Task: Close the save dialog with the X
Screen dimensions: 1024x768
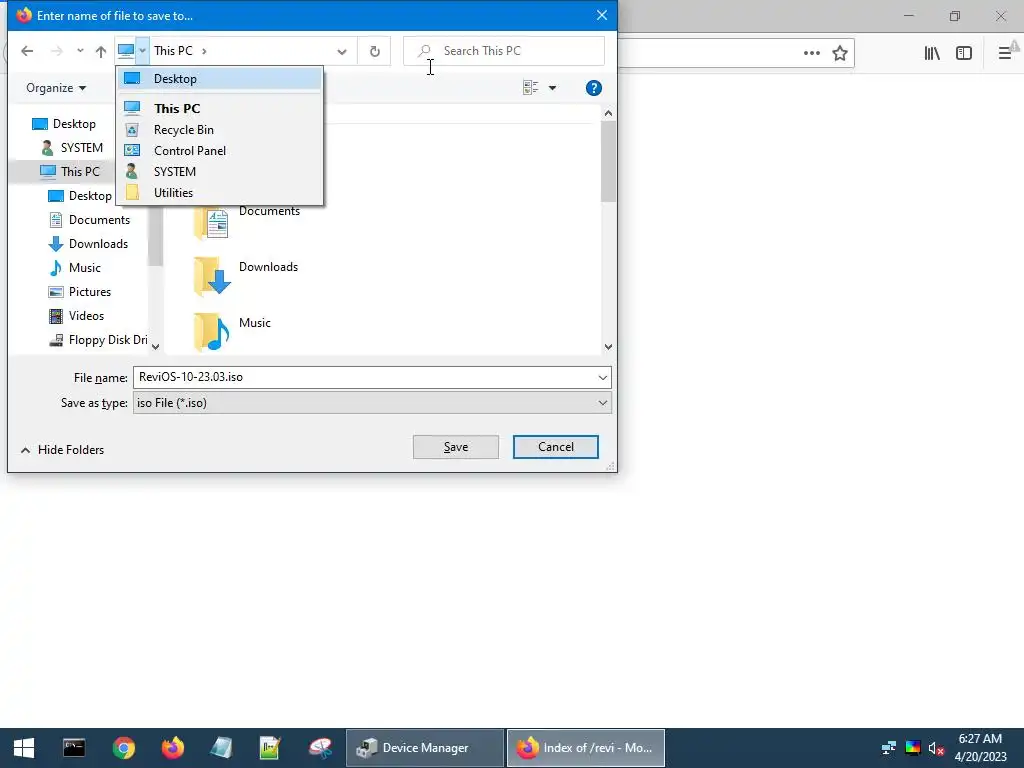Action: 601,15
